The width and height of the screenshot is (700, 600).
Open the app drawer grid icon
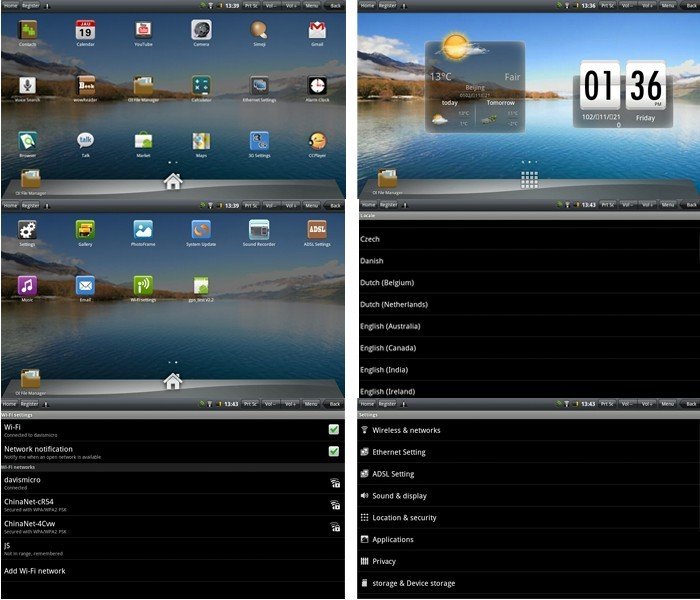(529, 179)
